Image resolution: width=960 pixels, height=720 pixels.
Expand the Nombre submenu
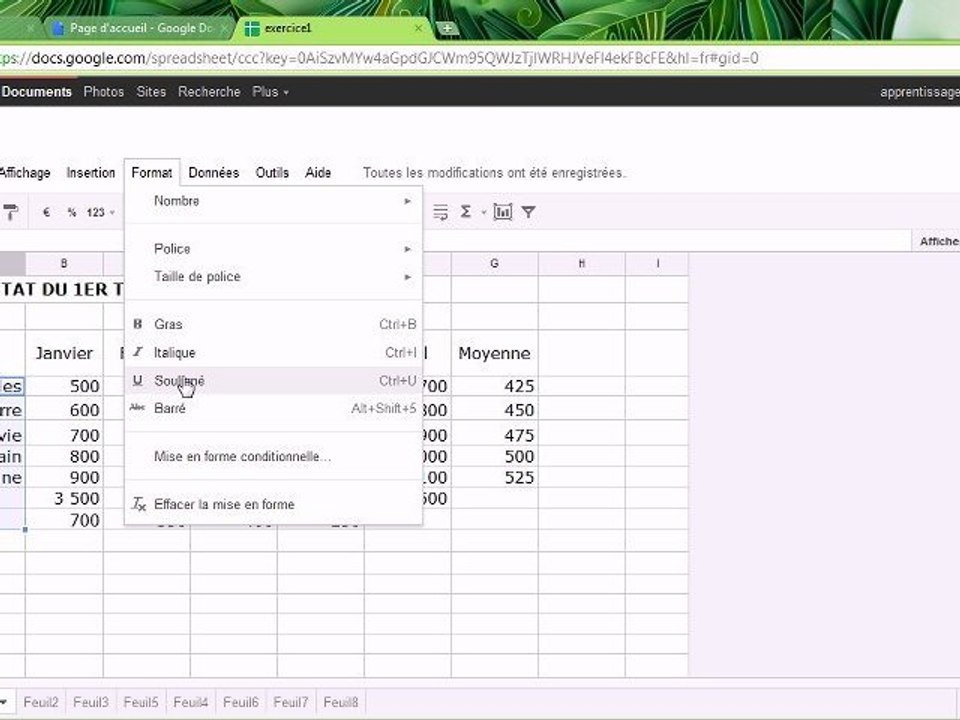click(274, 201)
